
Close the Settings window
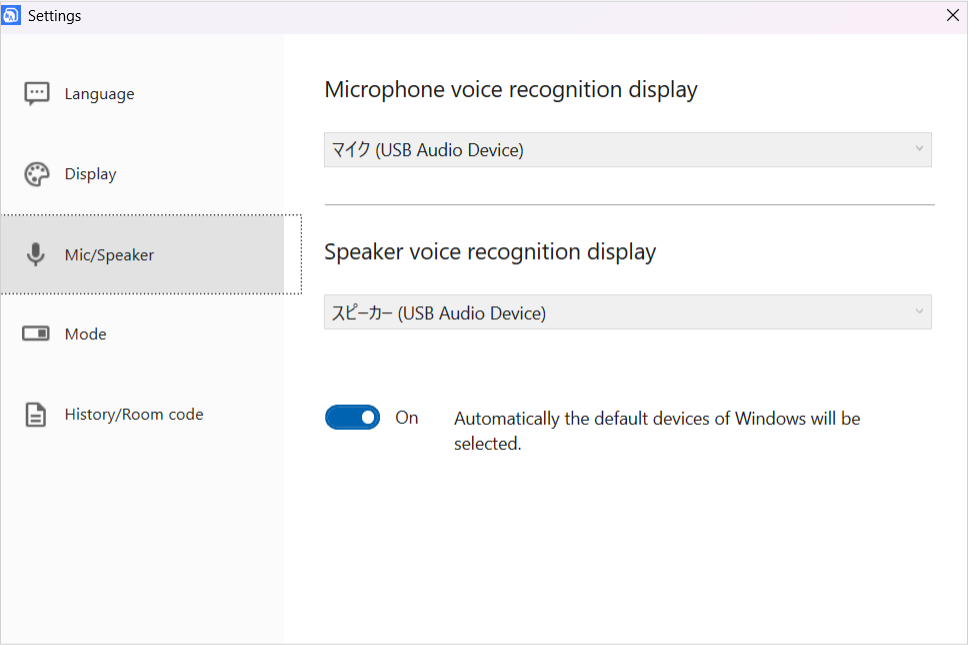[953, 15]
